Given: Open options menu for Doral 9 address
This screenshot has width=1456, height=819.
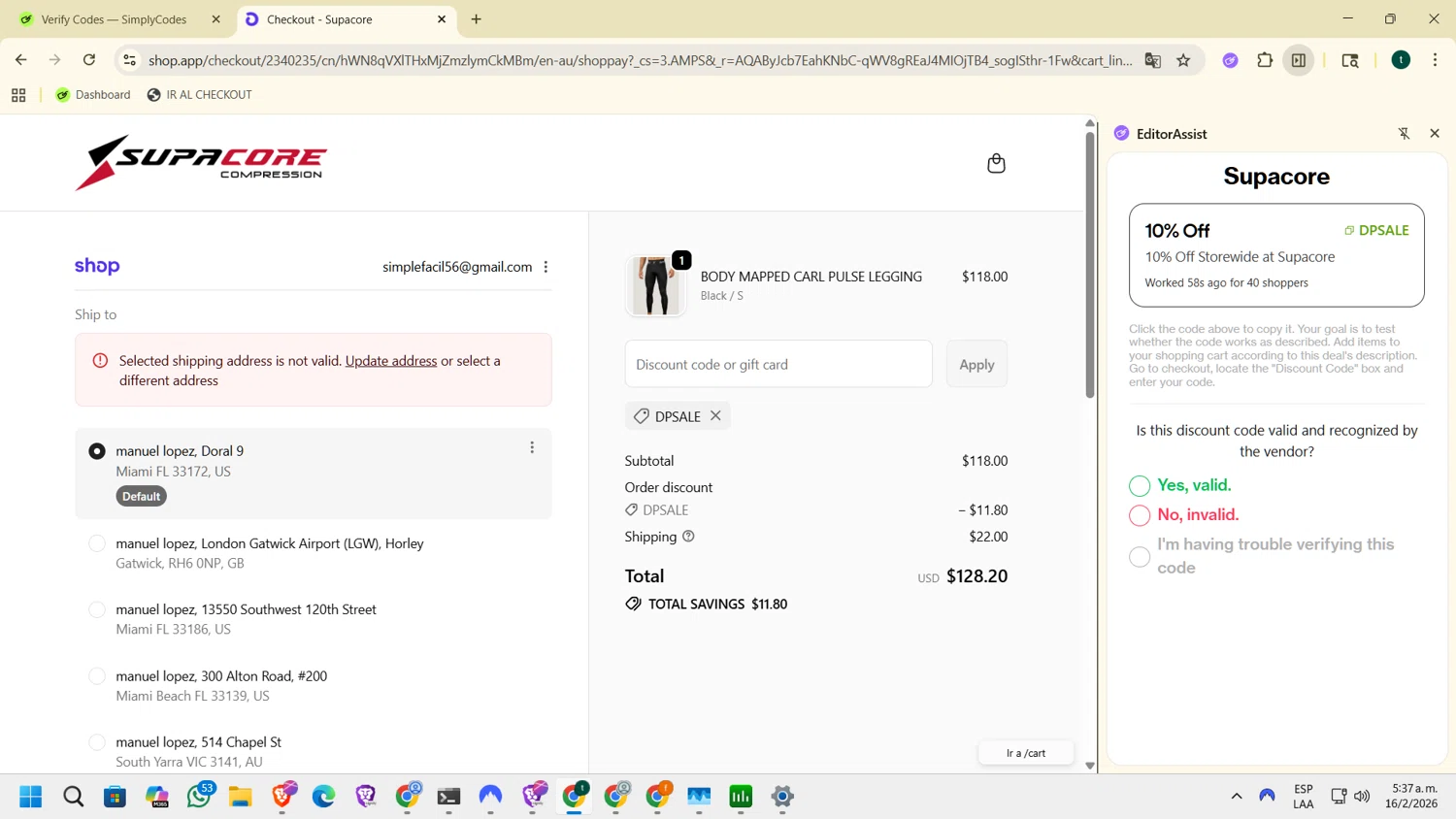Looking at the screenshot, I should [532, 447].
